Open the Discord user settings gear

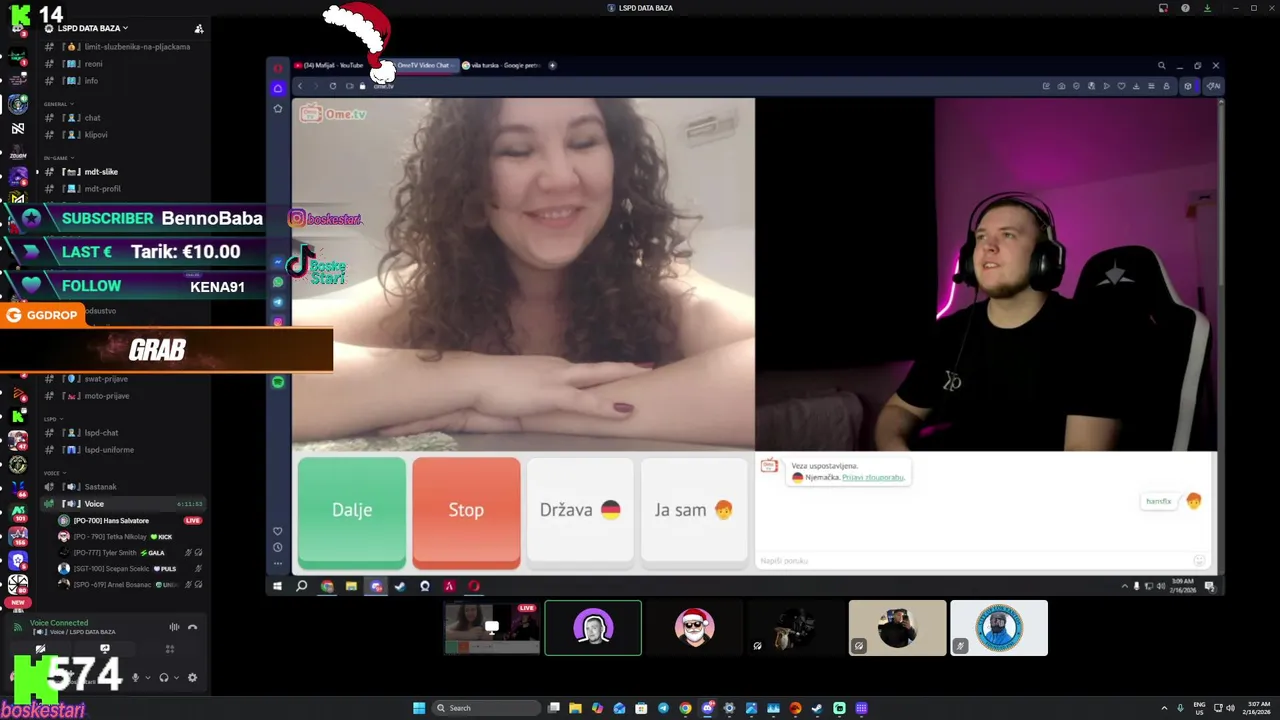click(x=192, y=678)
